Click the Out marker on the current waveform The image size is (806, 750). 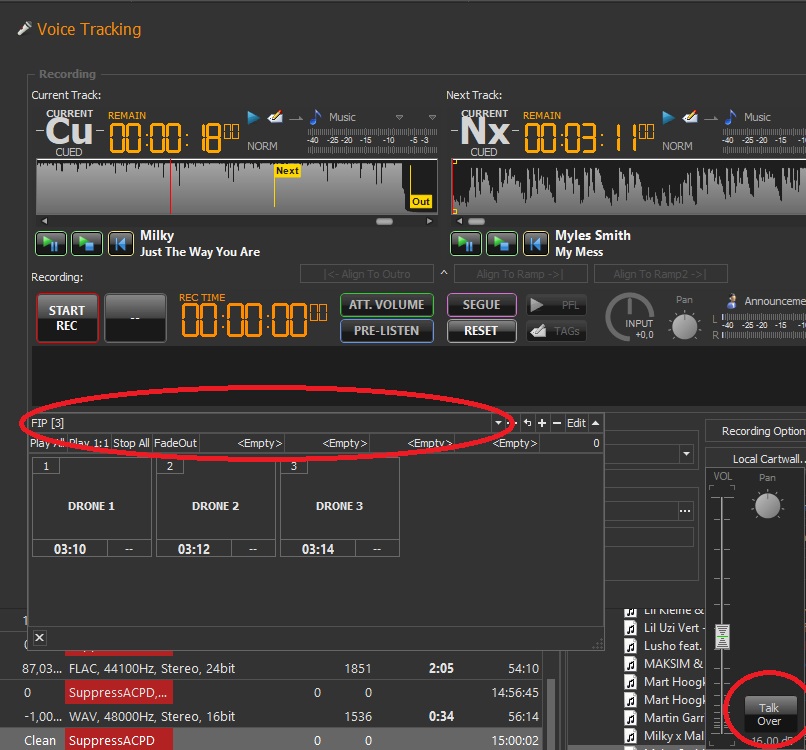pos(420,202)
